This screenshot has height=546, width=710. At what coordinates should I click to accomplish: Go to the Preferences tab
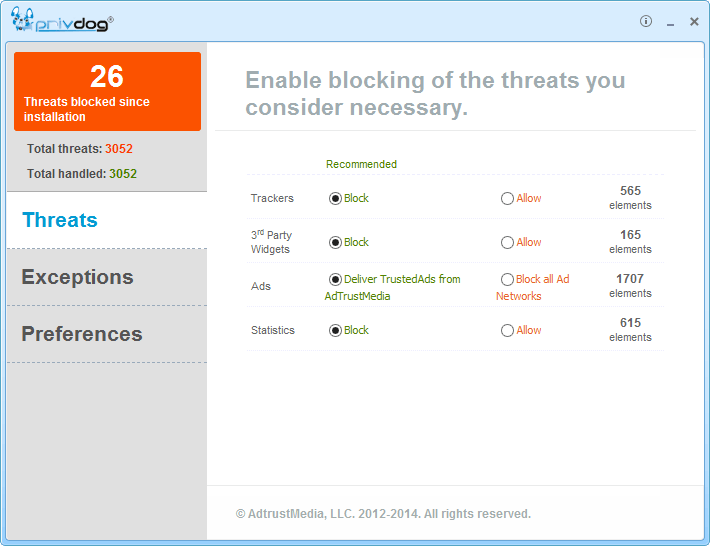click(82, 334)
